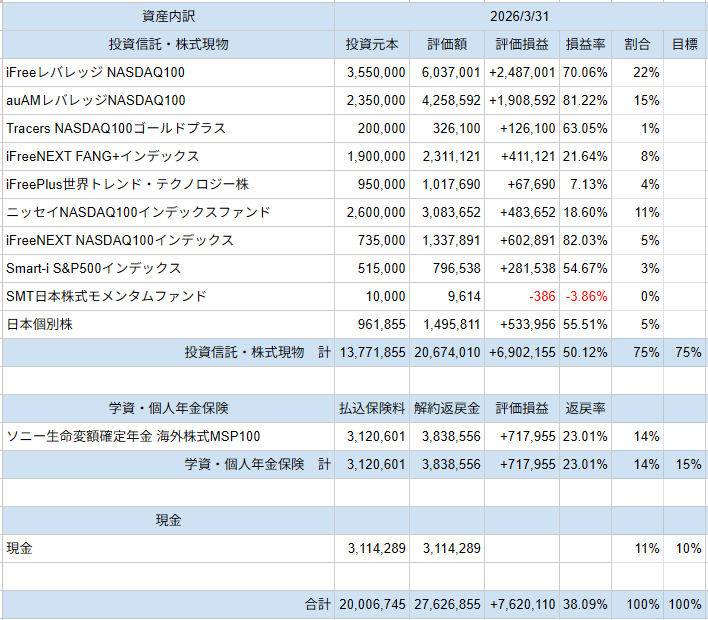708x620 pixels.
Task: Select Tracers NASDAQ100ゴールドプラス row label
Action: click(x=116, y=129)
